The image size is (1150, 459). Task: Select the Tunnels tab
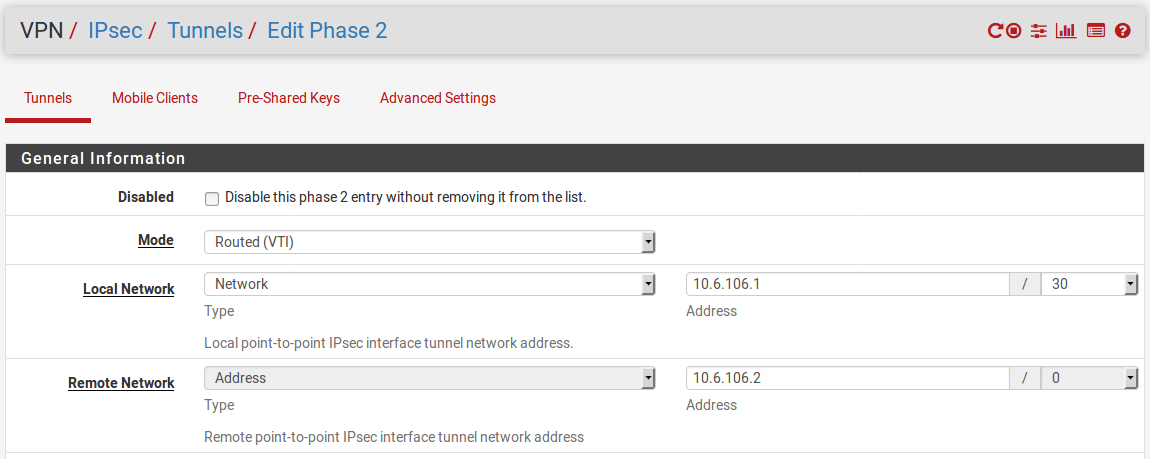48,98
